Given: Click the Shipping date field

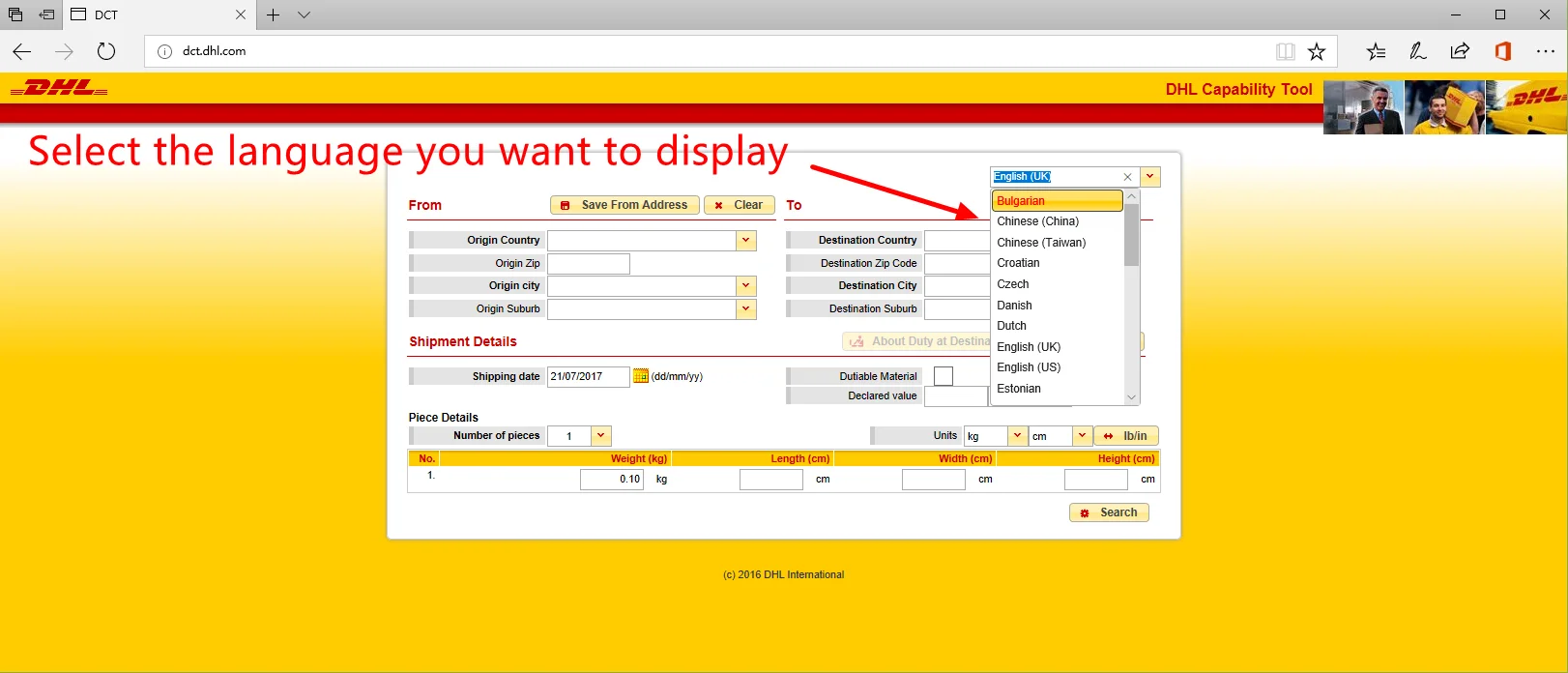Looking at the screenshot, I should tap(589, 376).
